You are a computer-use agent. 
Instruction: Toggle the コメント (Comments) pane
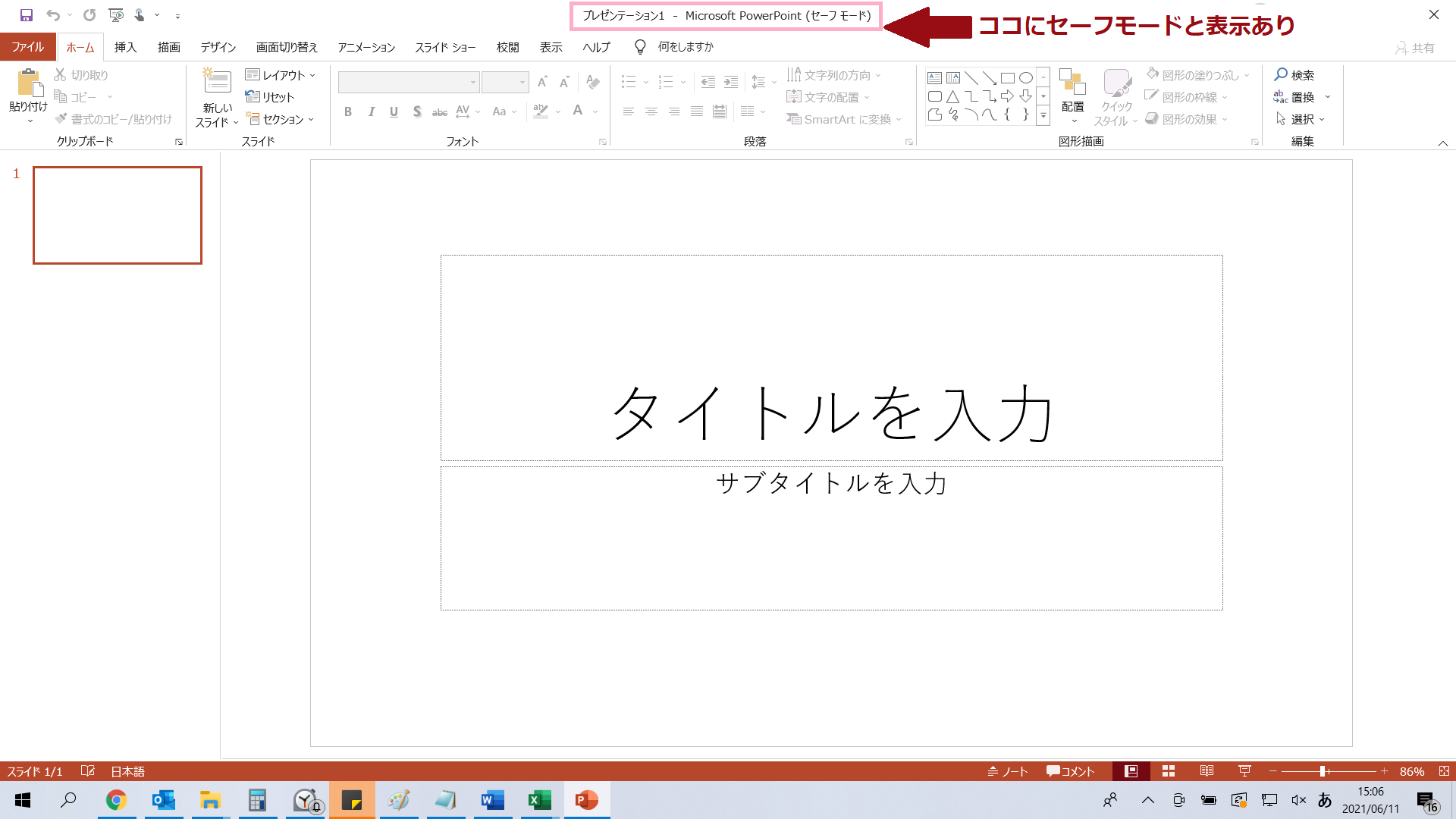(x=1070, y=770)
